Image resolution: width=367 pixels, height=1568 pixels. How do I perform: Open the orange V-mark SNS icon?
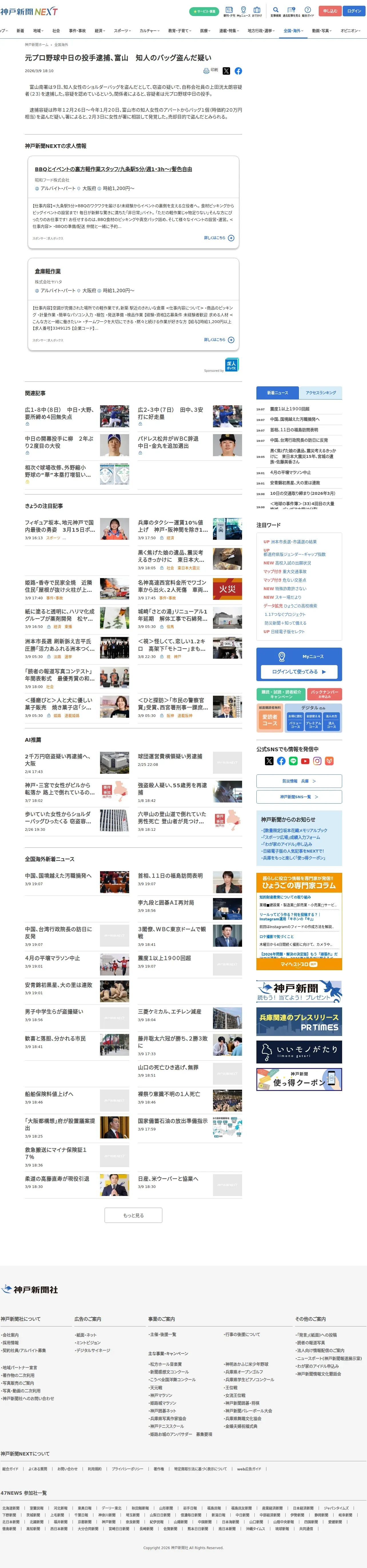coord(329,761)
